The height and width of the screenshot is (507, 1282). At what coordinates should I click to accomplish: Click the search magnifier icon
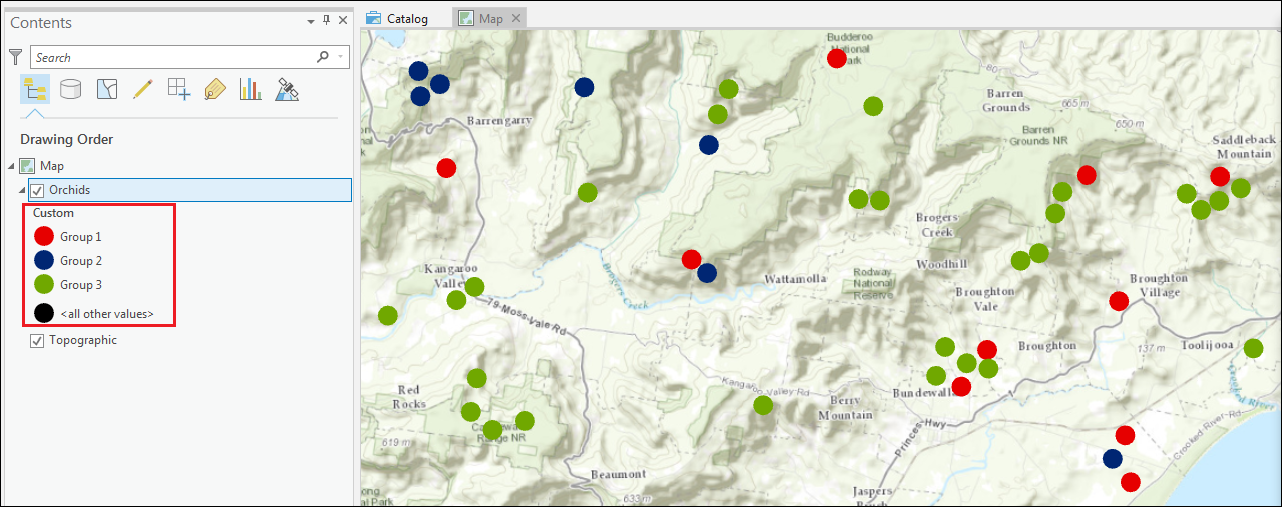pyautogui.click(x=323, y=57)
